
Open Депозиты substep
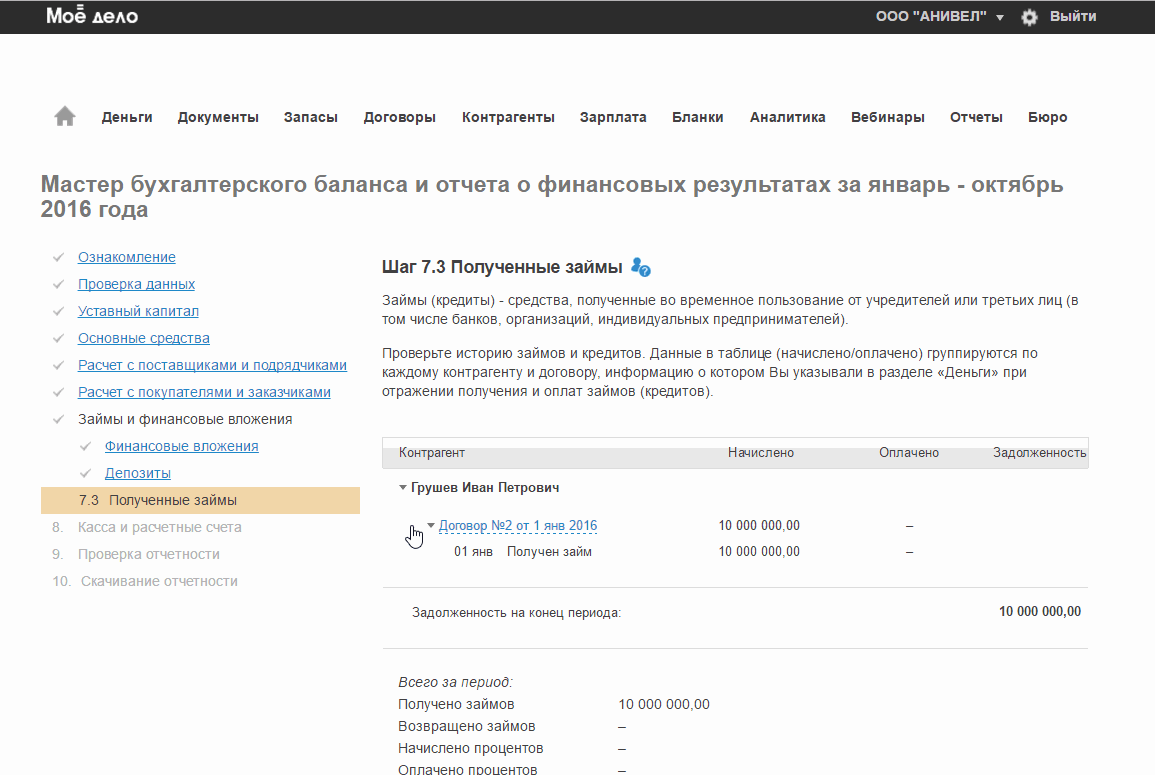138,473
